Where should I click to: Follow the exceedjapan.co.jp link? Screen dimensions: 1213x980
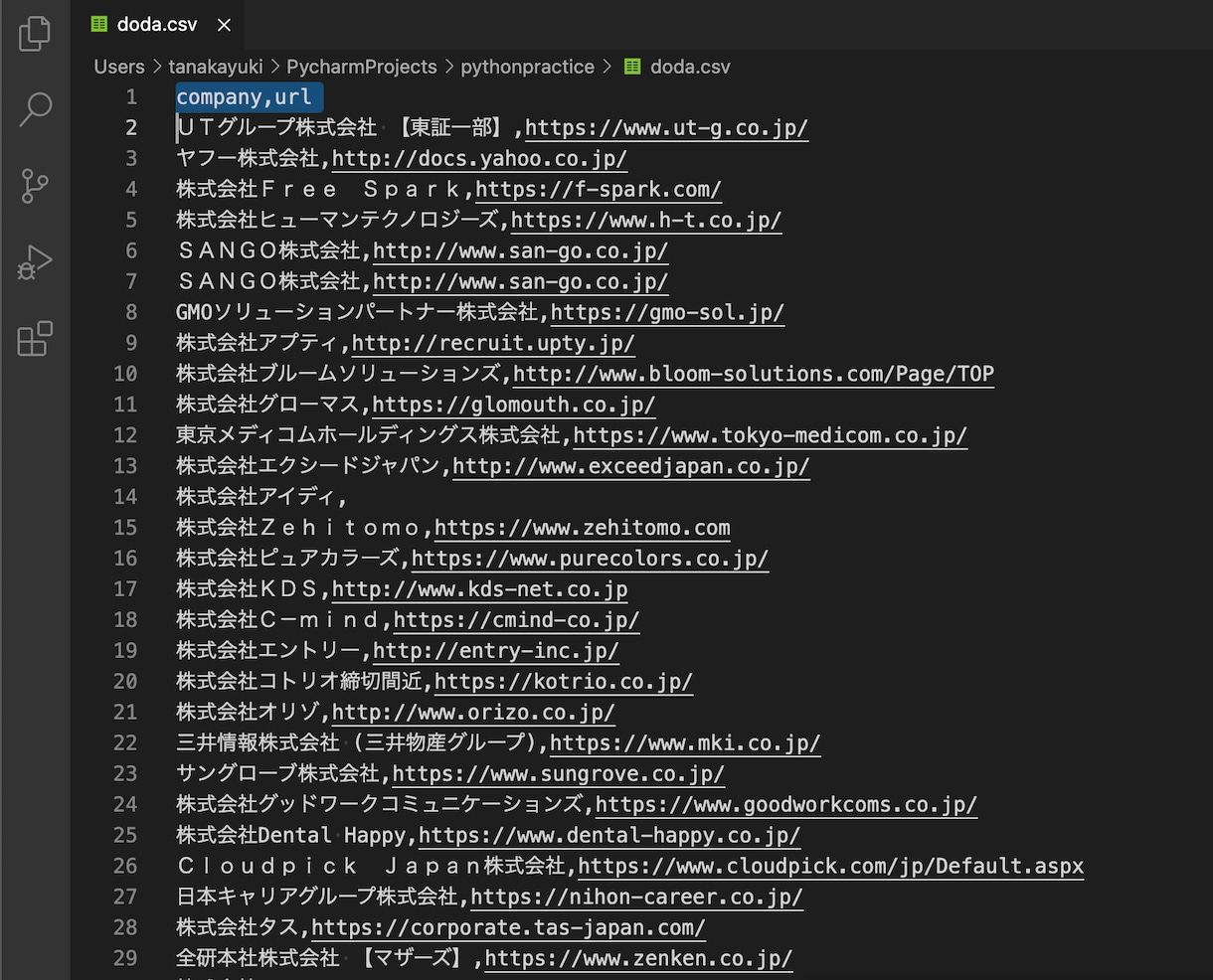click(x=631, y=466)
